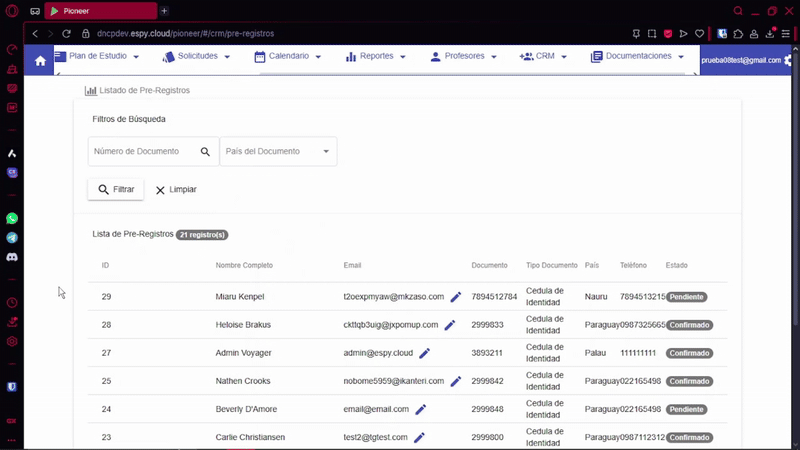
Task: Click edit pencil for Miaru Kenpel's email
Action: (x=456, y=297)
